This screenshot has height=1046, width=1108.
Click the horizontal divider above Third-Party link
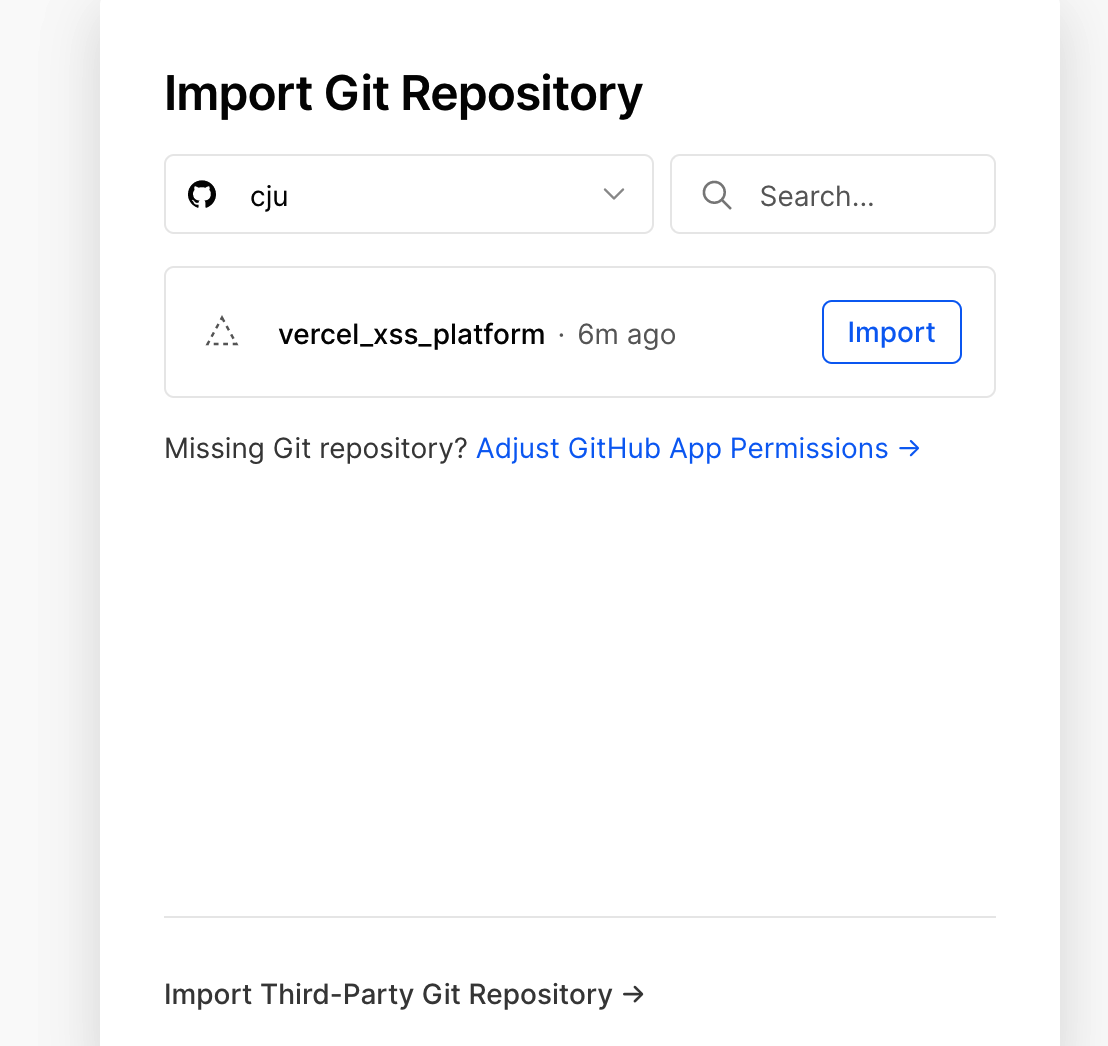580,917
